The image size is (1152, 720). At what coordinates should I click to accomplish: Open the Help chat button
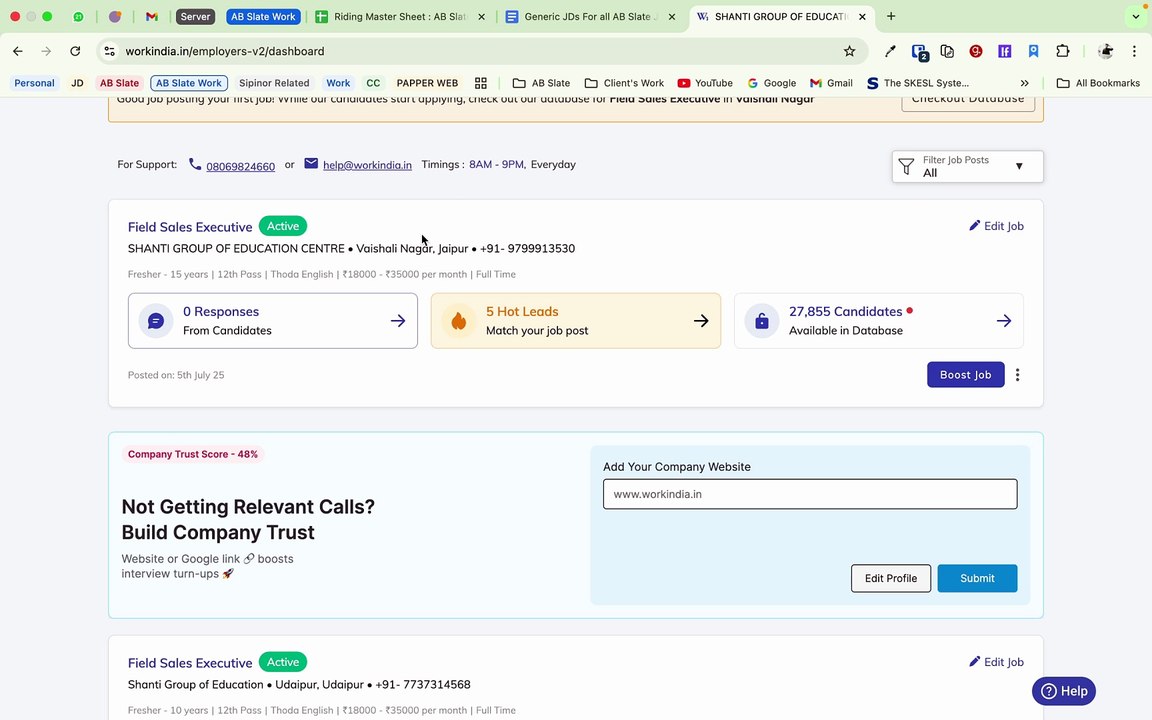1064,691
